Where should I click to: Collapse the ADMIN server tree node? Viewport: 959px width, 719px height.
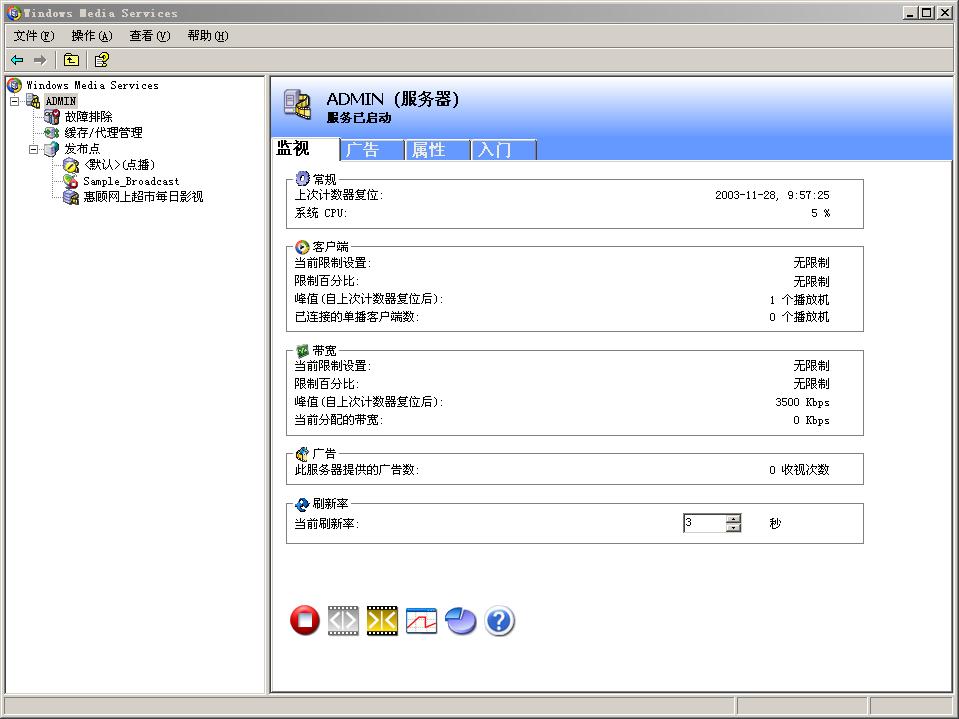click(x=15, y=101)
